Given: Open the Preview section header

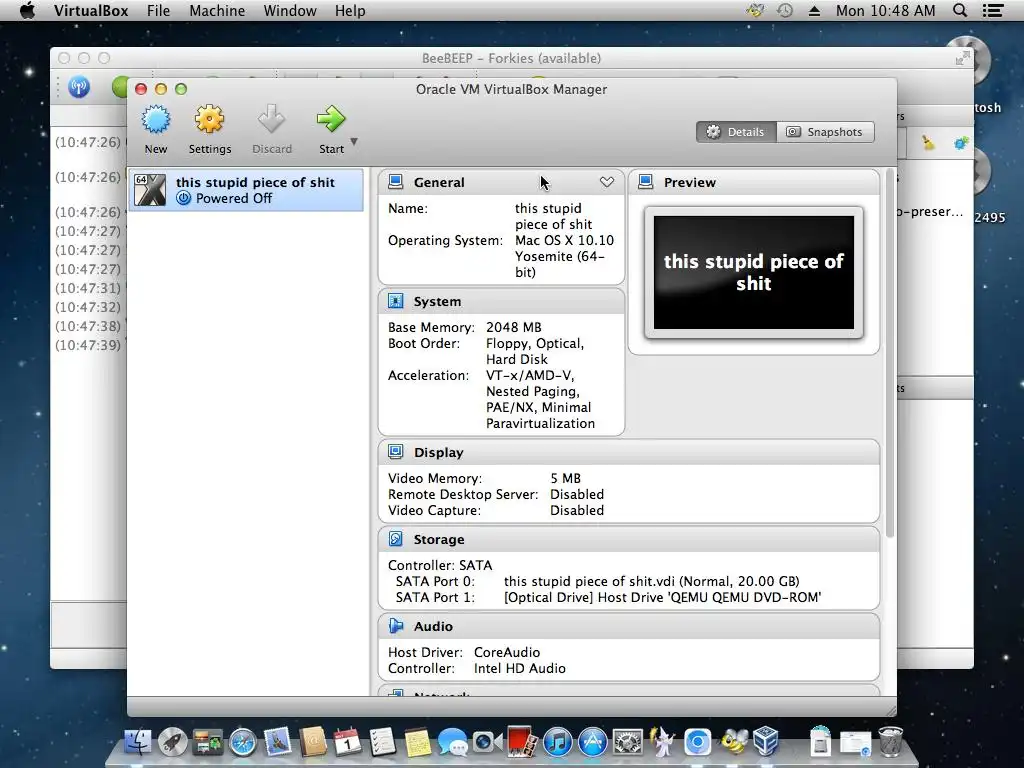Looking at the screenshot, I should (690, 182).
